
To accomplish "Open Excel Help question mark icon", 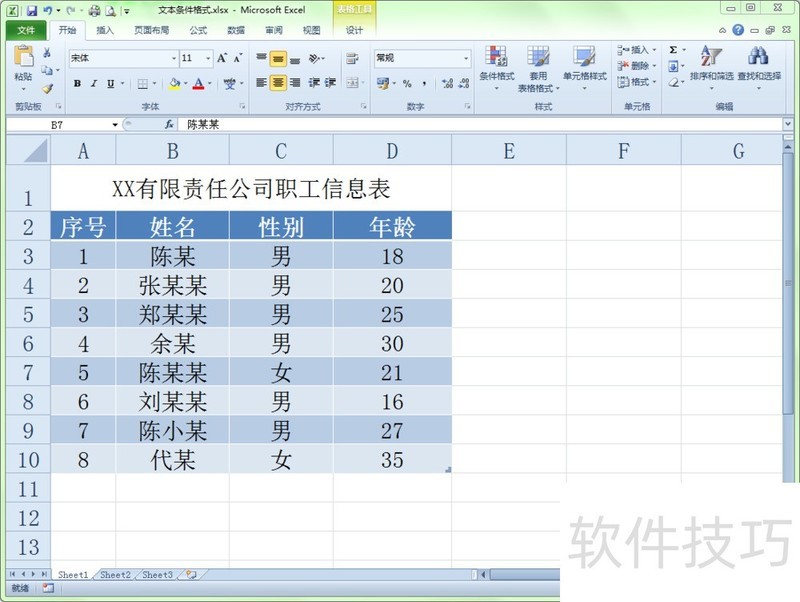I will point(738,30).
